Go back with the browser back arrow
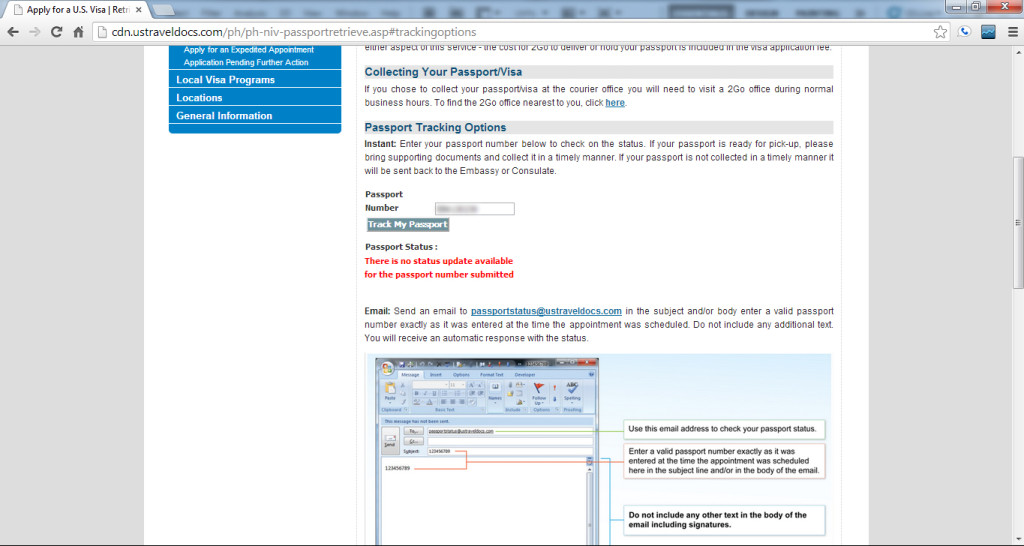The width and height of the screenshot is (1024, 546). 13,32
